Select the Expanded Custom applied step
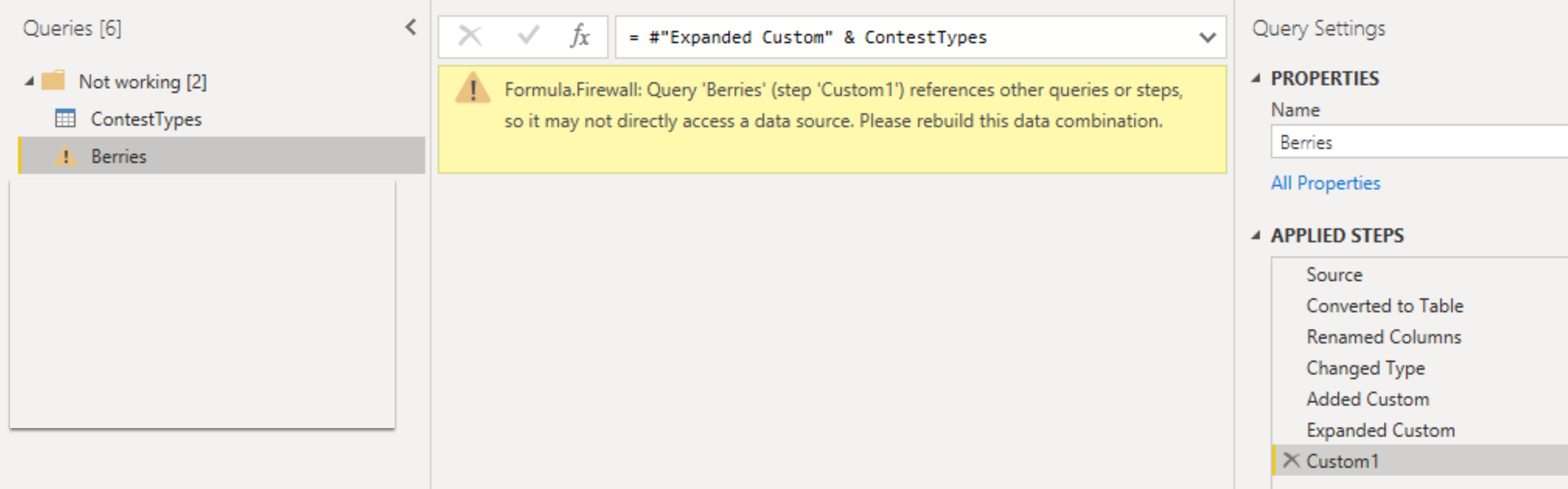The image size is (1568, 489). coord(1380,430)
